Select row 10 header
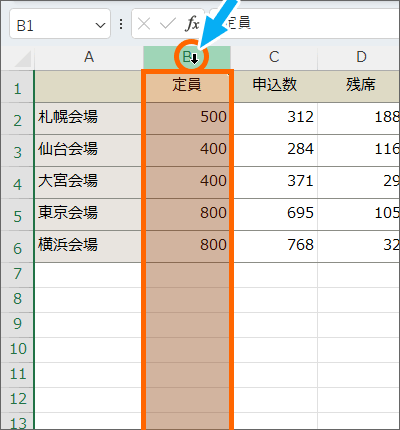Viewport: 400px width, 430px height. coord(17,350)
